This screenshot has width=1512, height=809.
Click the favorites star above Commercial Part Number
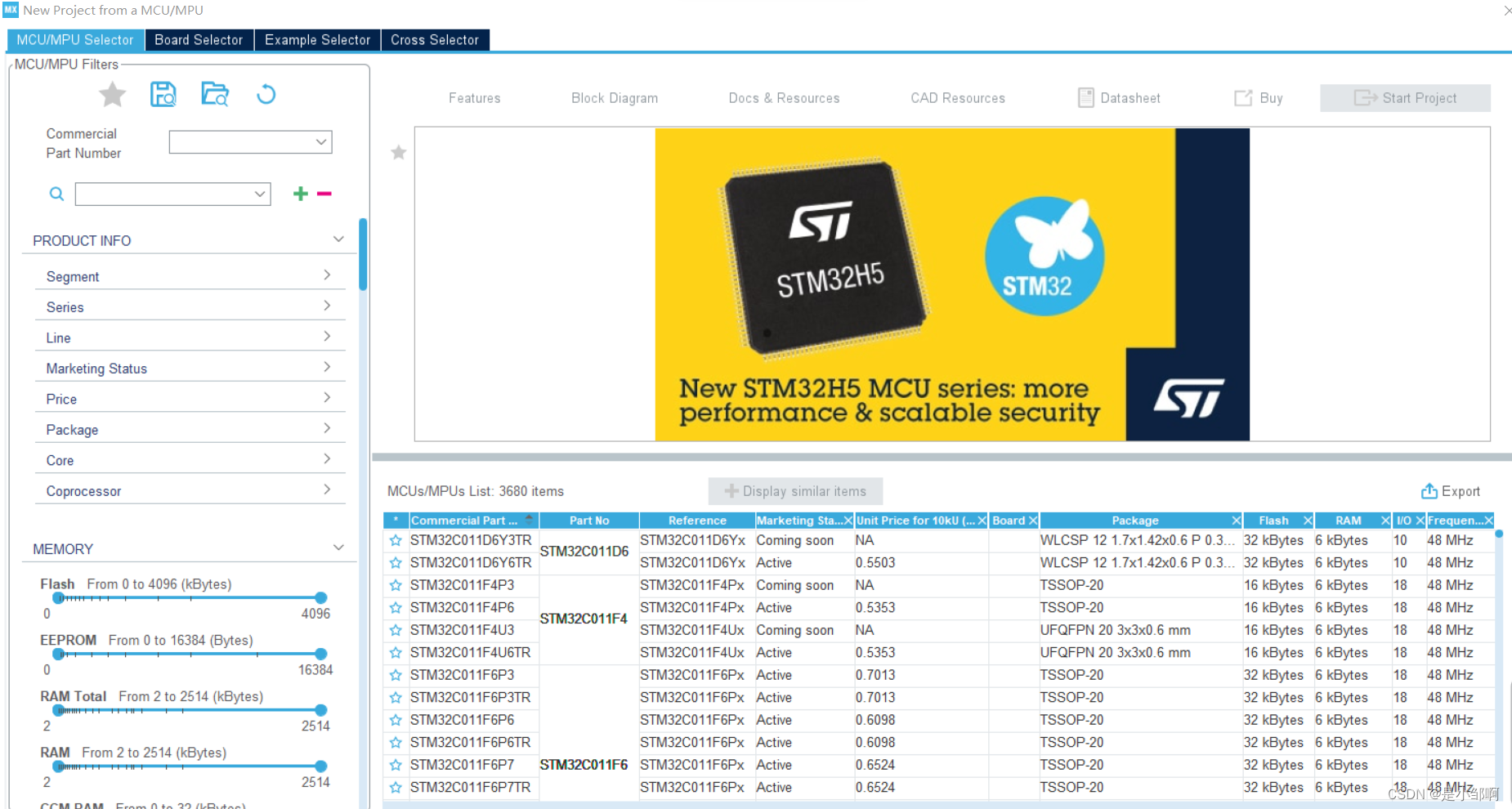tap(112, 94)
